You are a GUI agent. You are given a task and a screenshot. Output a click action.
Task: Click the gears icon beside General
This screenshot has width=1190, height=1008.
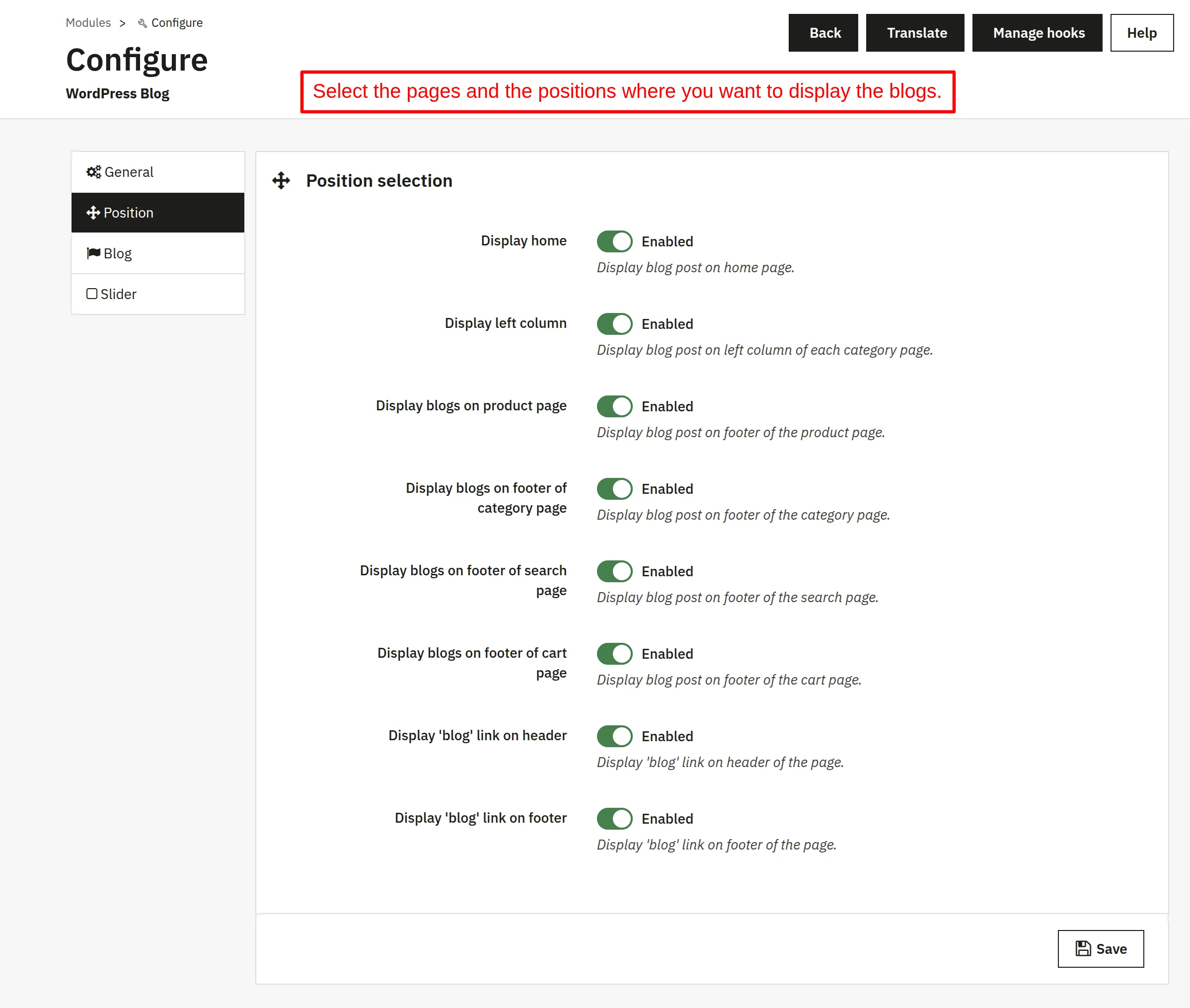point(94,172)
